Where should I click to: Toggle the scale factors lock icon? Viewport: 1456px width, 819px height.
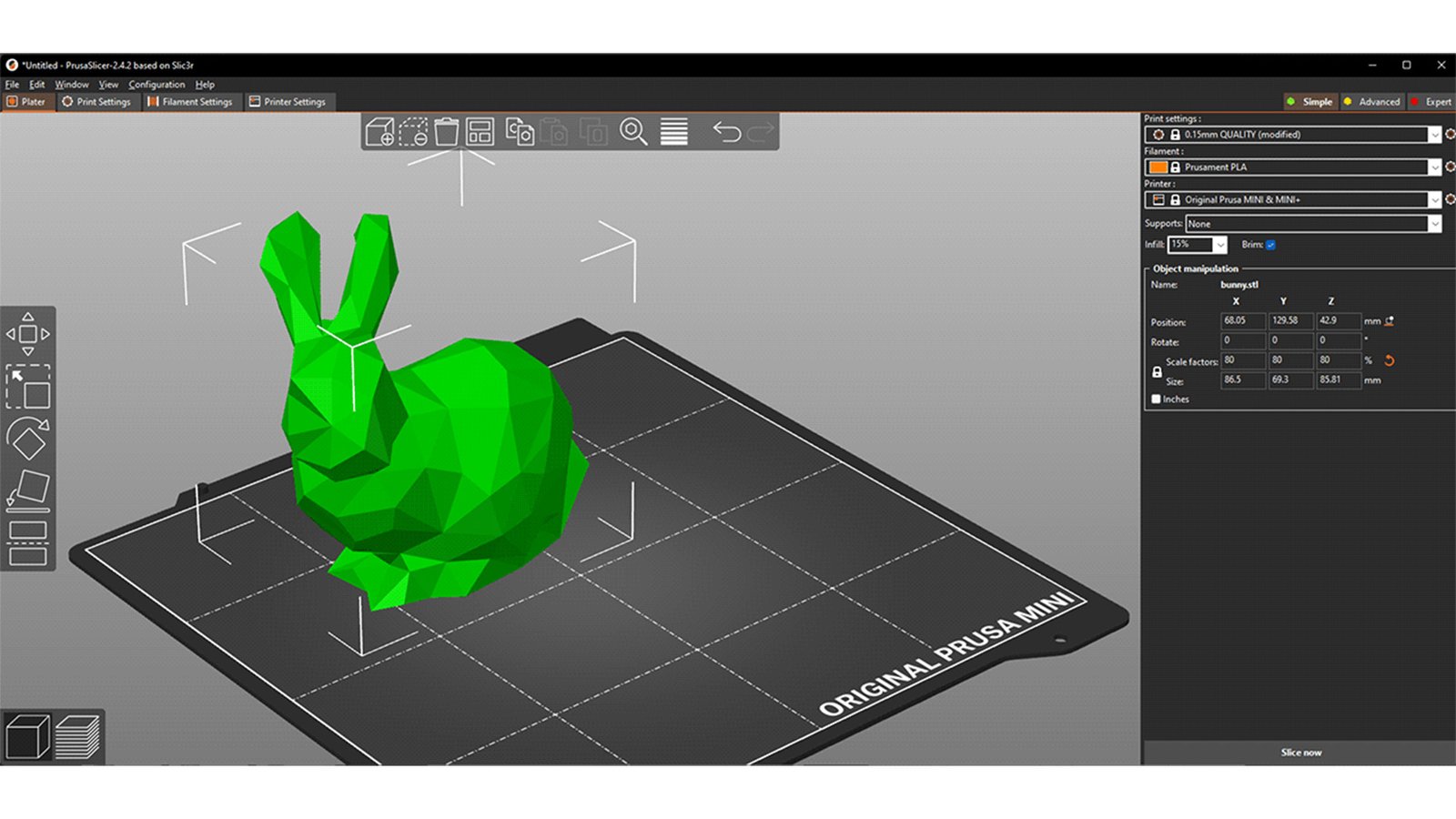coord(1157,372)
